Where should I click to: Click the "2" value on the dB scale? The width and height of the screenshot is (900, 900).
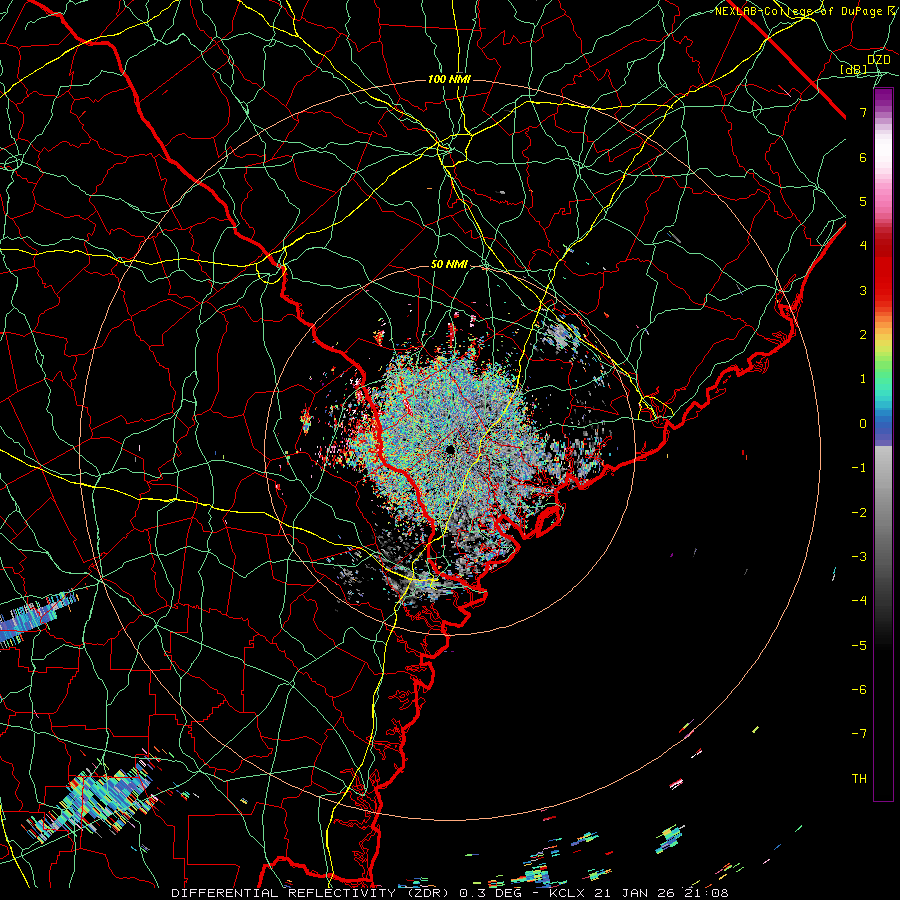(863, 335)
